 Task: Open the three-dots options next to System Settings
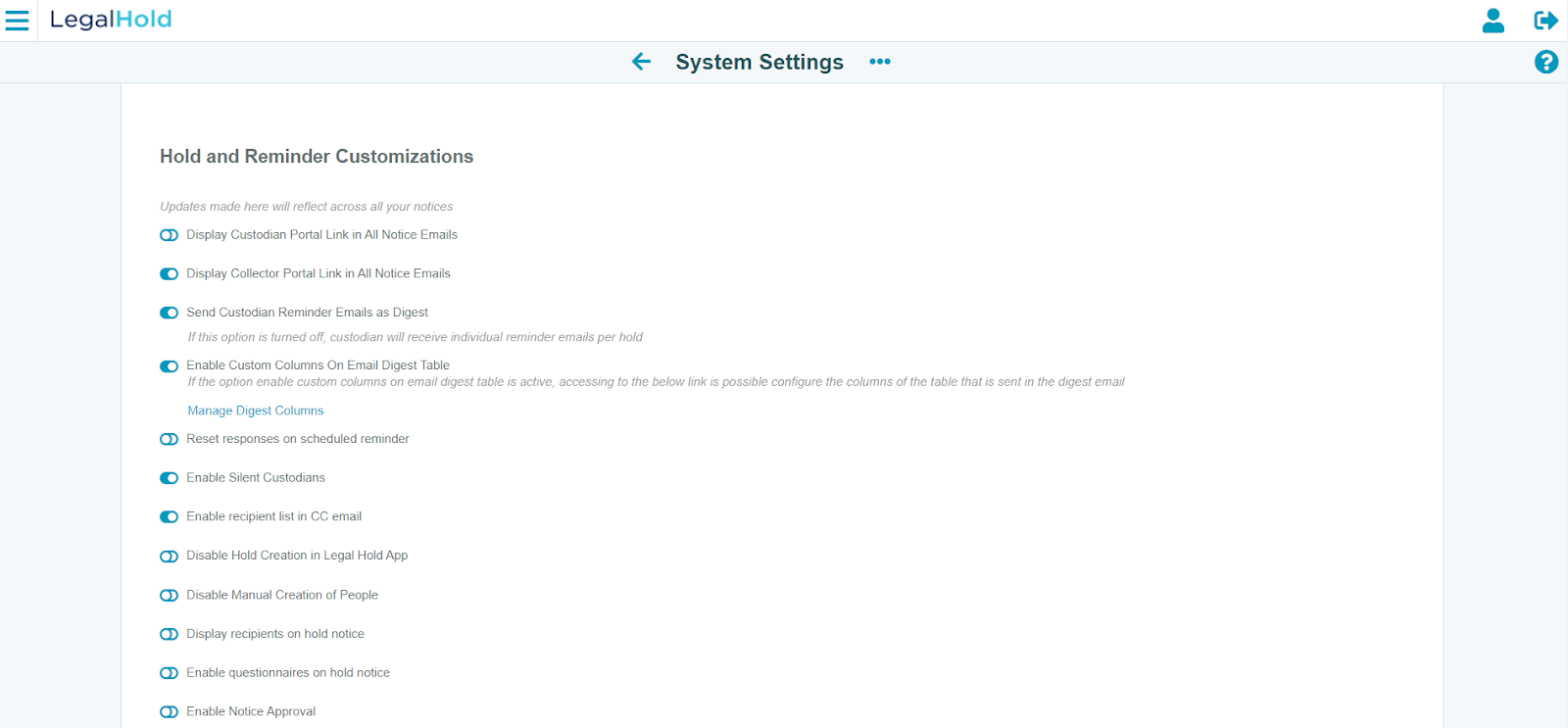click(880, 62)
